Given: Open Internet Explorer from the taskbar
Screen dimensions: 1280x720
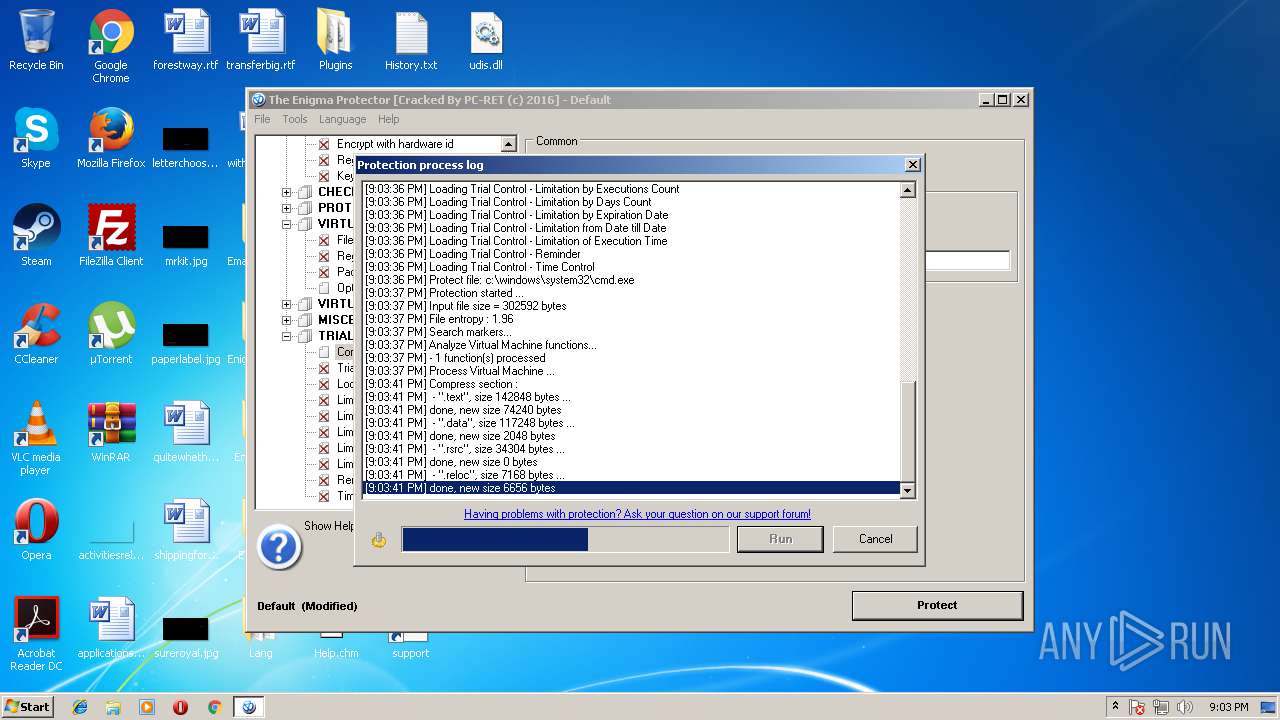Looking at the screenshot, I should [x=80, y=707].
